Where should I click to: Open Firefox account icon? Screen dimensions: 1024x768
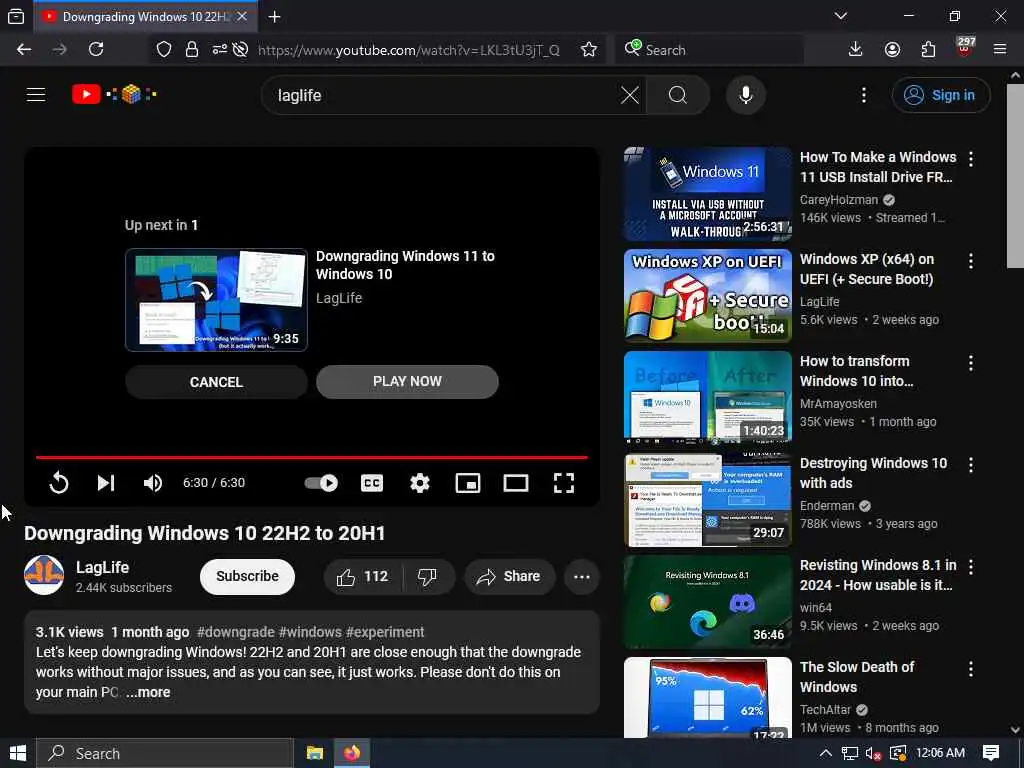point(892,50)
